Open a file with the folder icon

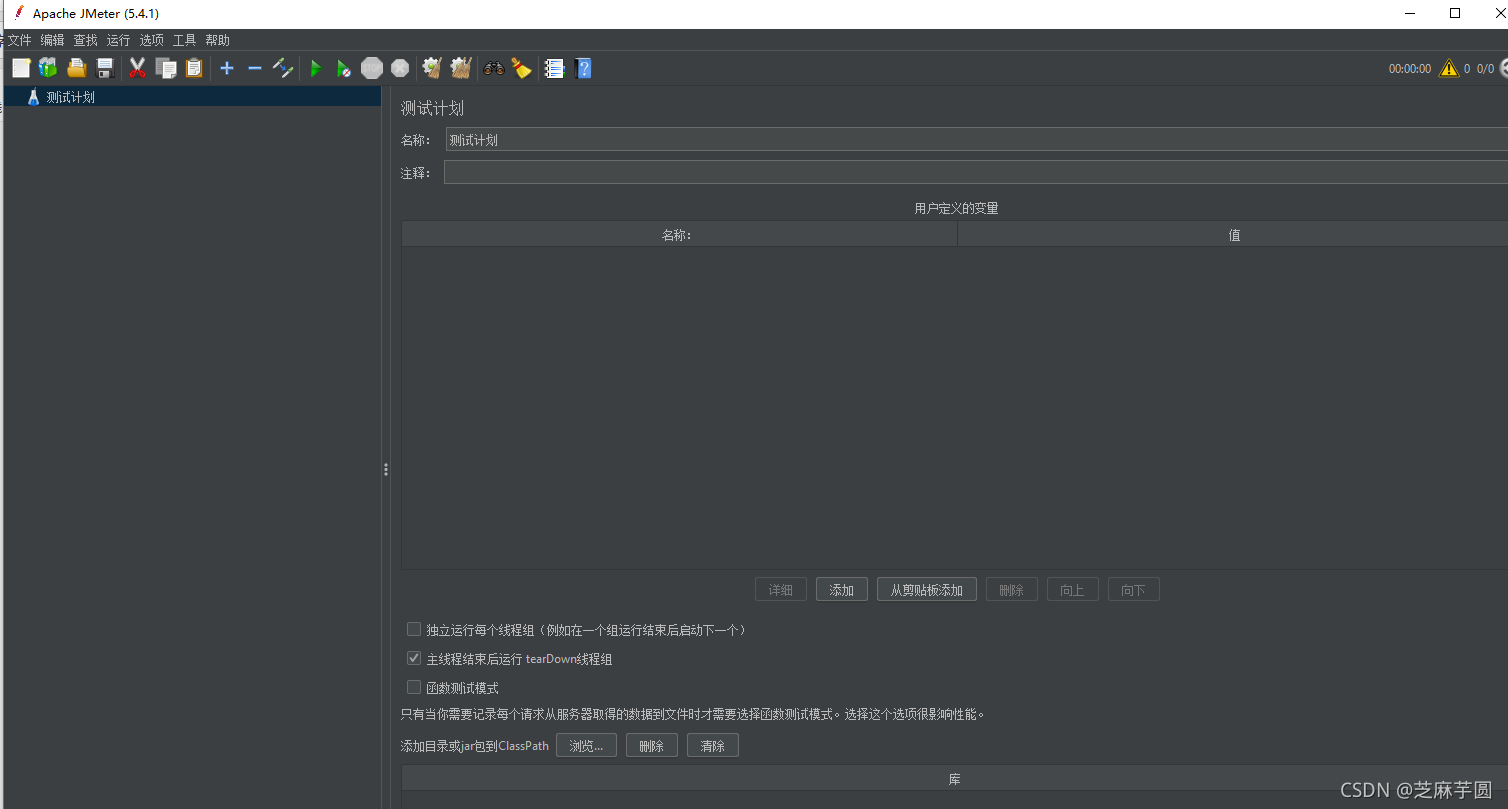click(77, 68)
